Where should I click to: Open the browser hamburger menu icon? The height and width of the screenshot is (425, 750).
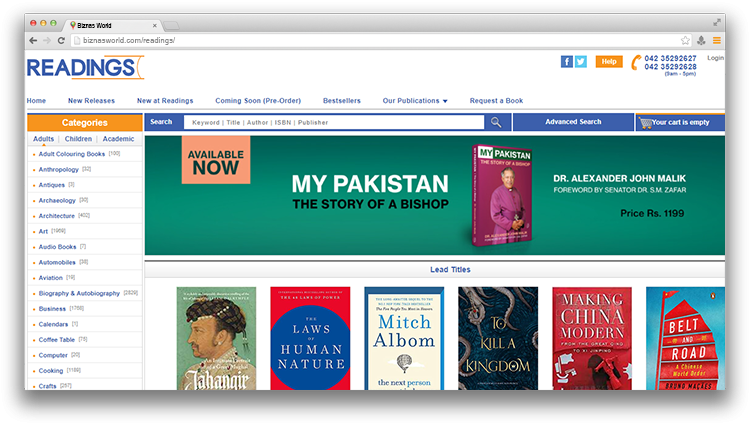point(716,40)
